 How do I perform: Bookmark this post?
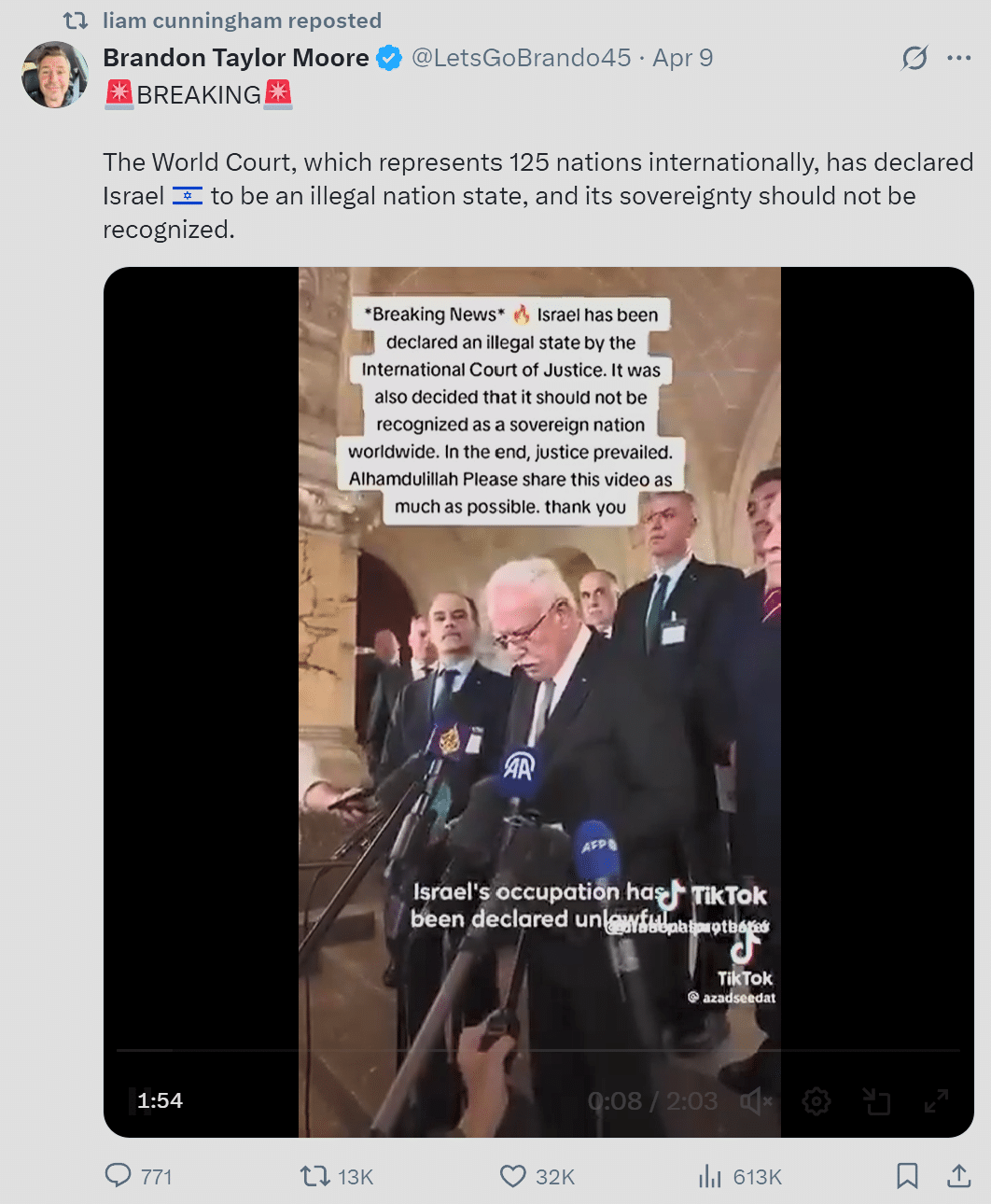pyautogui.click(x=907, y=1176)
